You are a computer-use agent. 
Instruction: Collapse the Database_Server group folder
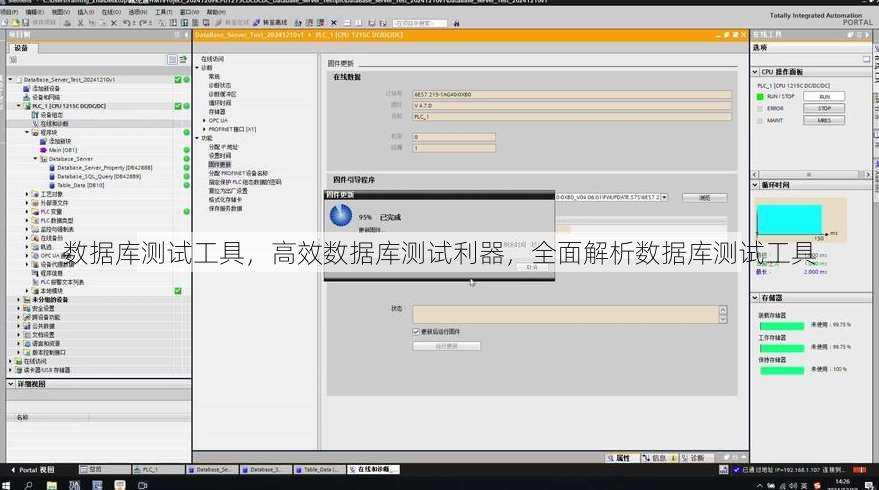[35, 159]
